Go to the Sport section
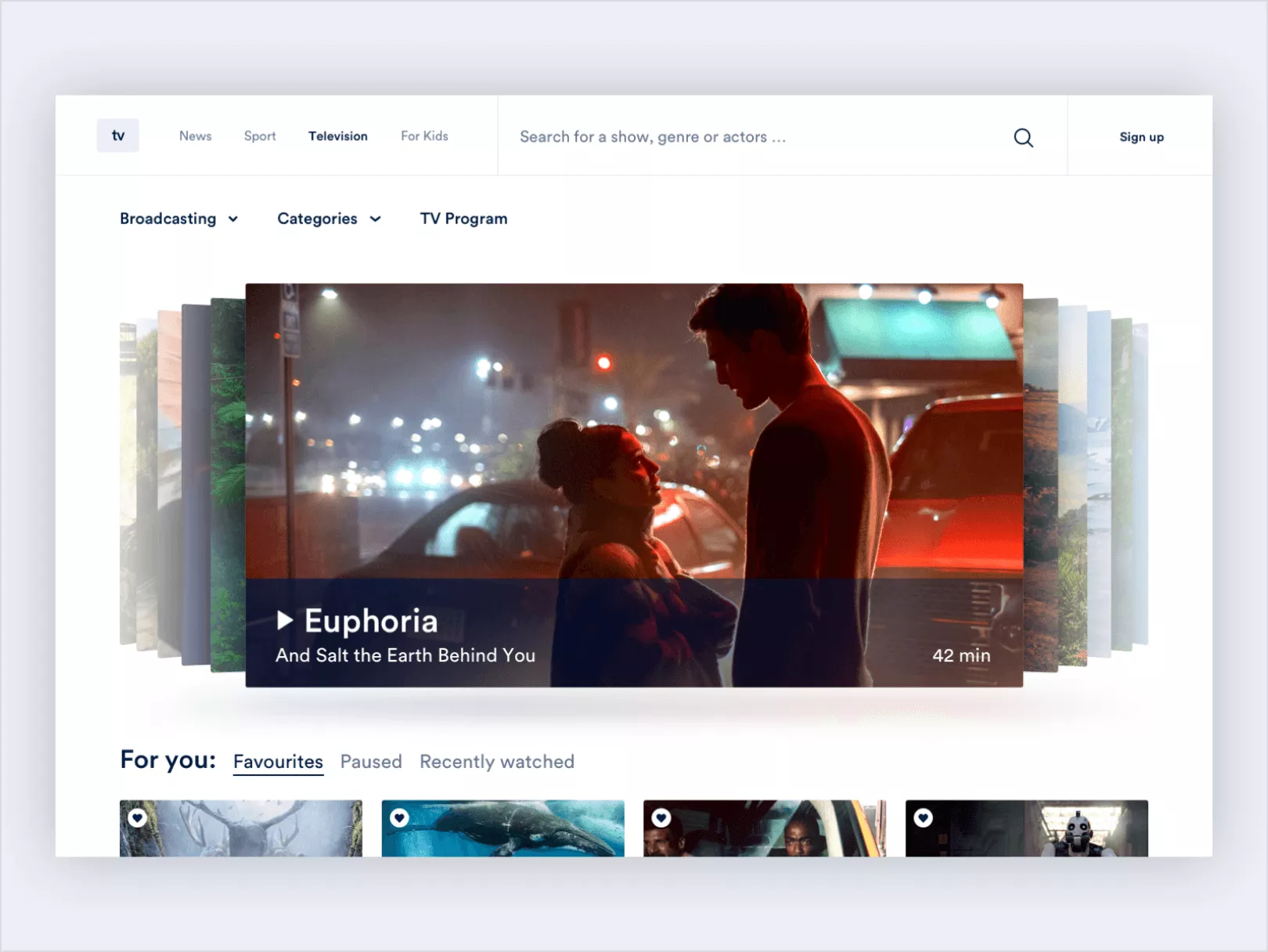The height and width of the screenshot is (952, 1268). coord(260,136)
